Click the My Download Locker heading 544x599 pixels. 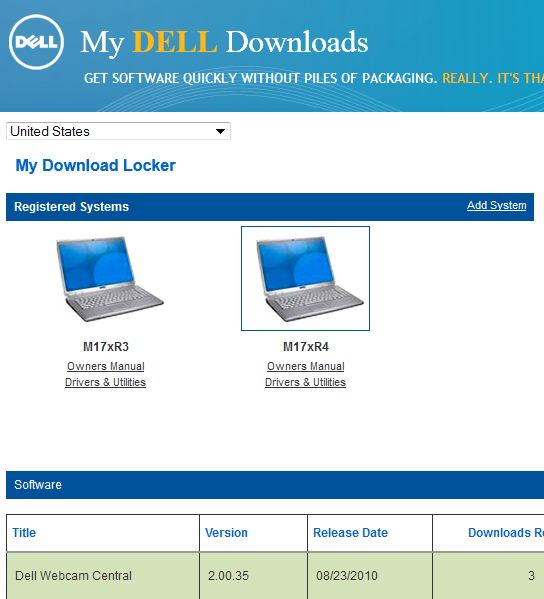96,165
